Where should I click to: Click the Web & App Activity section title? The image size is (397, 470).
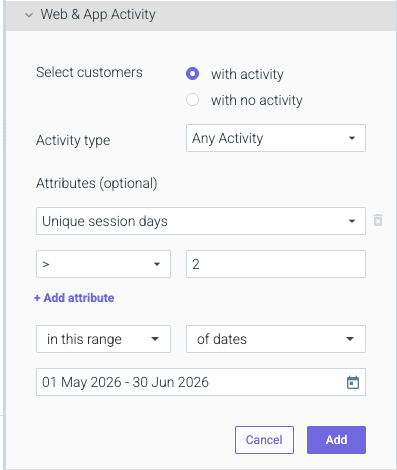98,15
